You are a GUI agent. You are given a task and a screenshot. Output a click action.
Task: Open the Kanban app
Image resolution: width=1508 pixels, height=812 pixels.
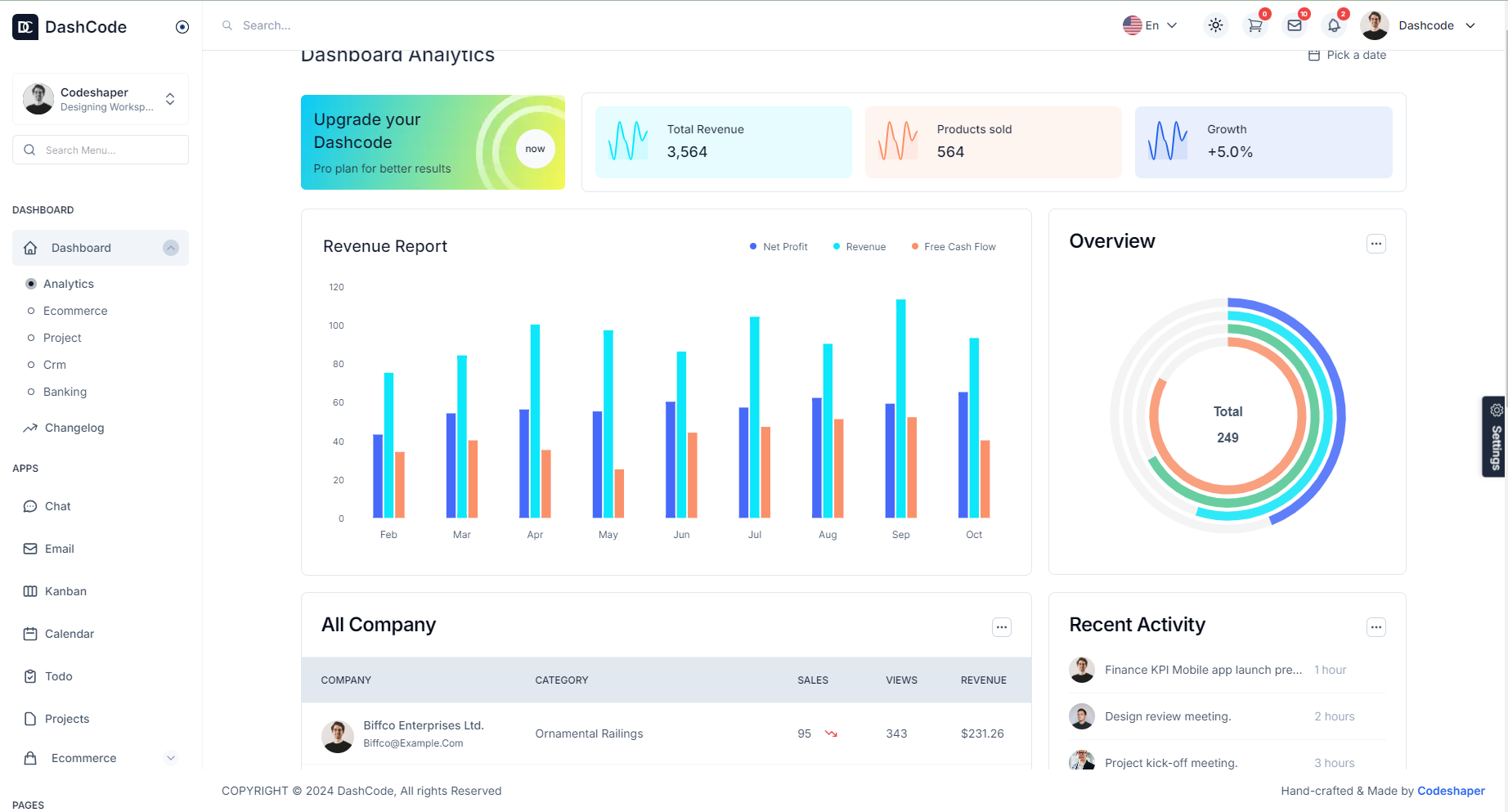click(x=65, y=591)
